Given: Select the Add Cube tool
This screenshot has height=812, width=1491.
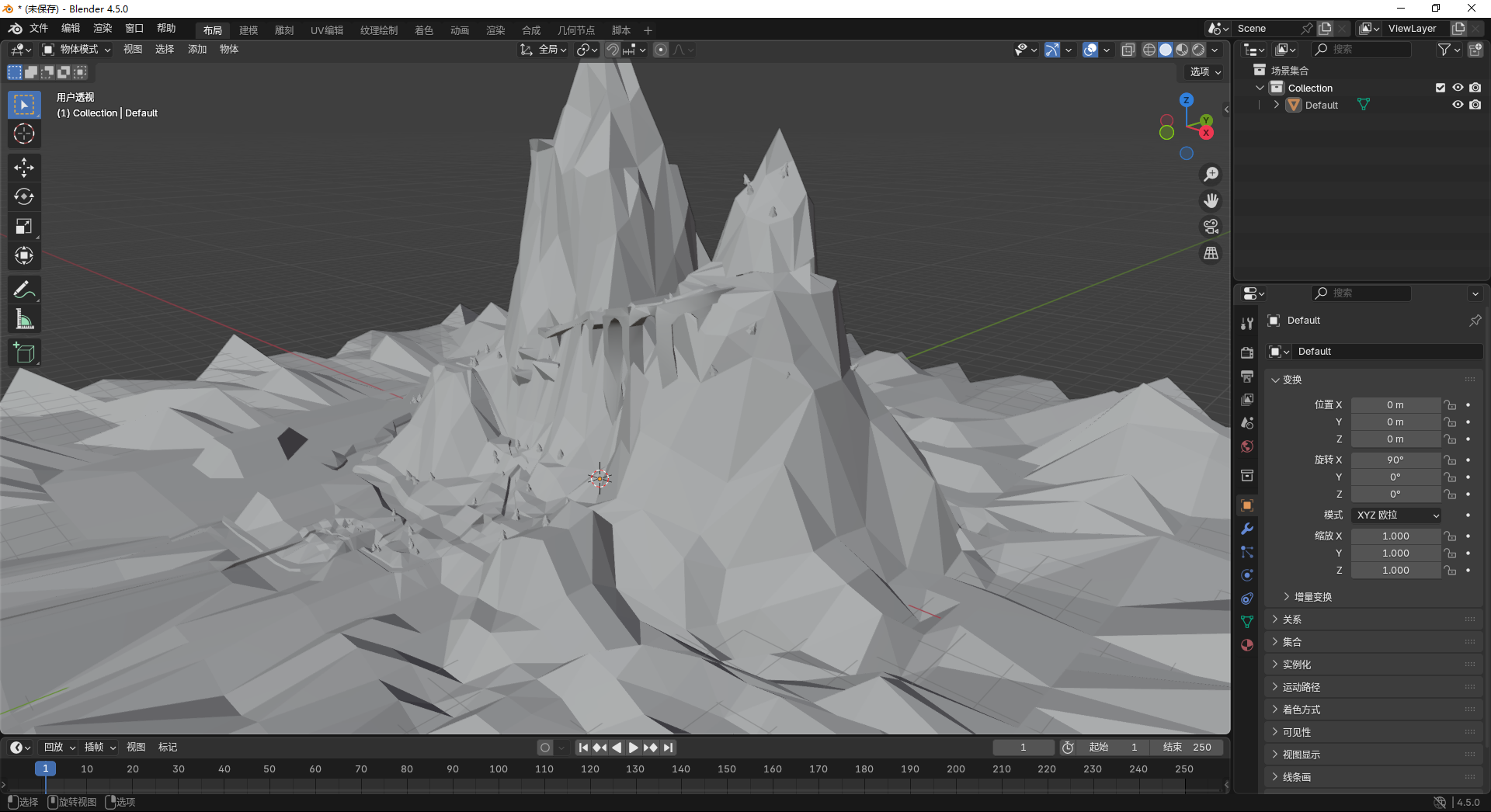Looking at the screenshot, I should (24, 352).
